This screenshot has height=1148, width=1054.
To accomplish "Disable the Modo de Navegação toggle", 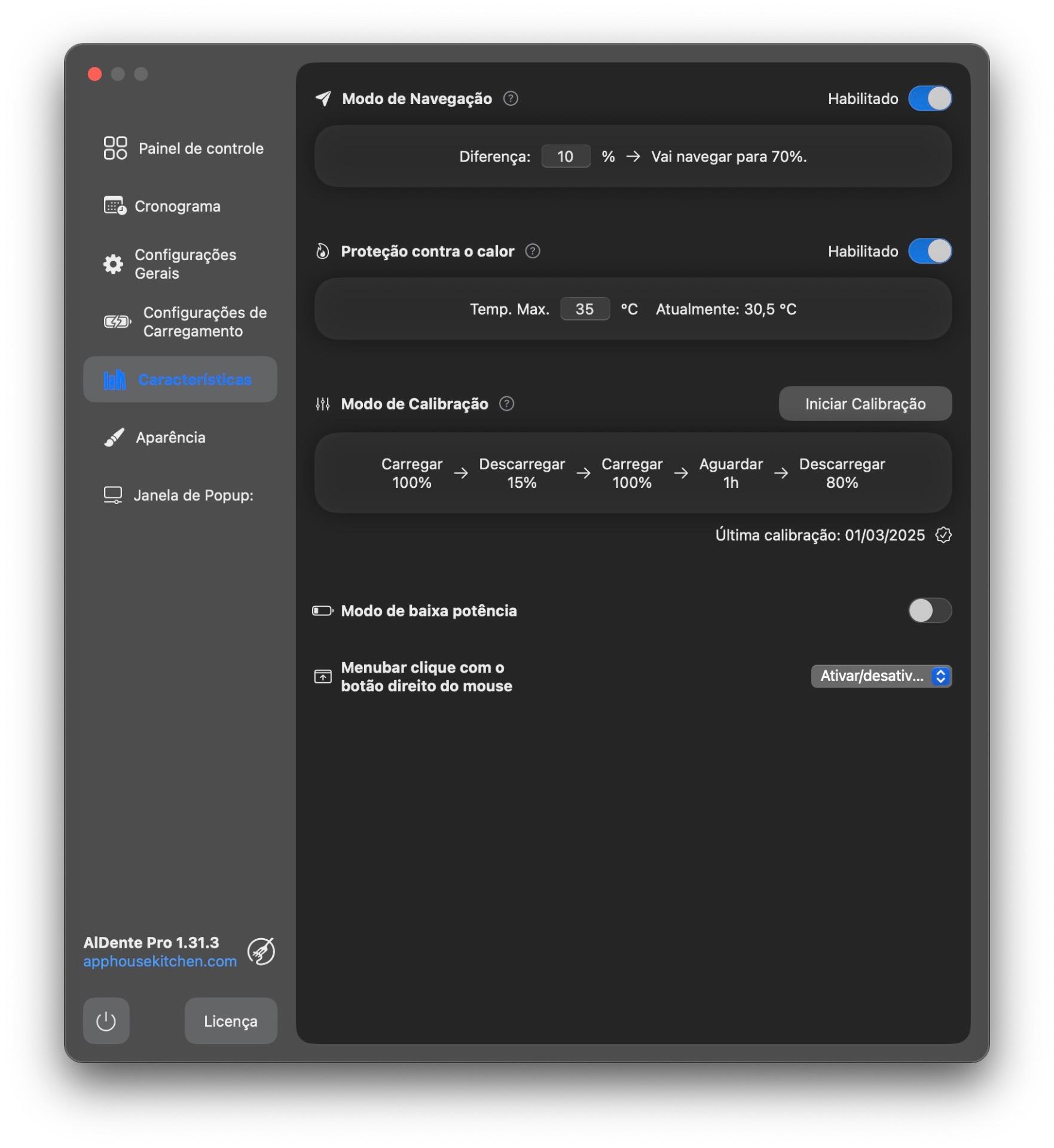I will coord(929,99).
